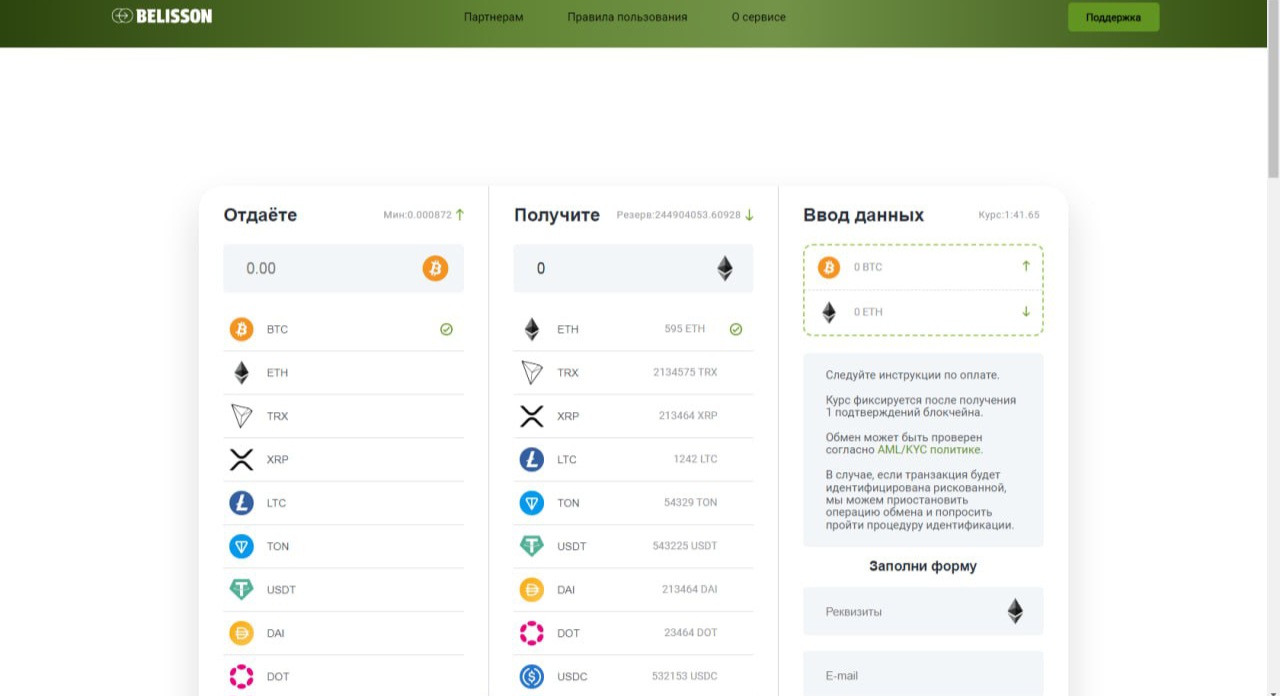Click the TRX coin icon in Отдаёте list

point(241,416)
